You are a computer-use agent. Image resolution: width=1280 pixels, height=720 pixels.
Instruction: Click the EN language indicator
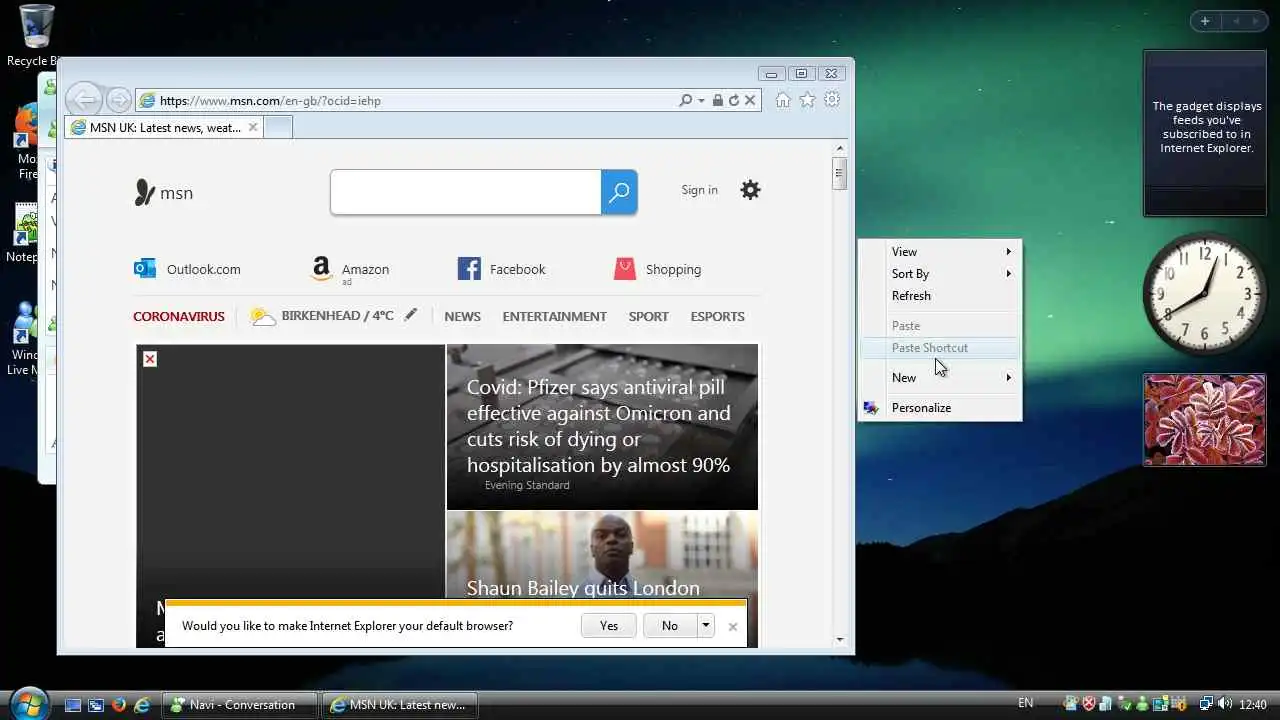pyautogui.click(x=1026, y=704)
